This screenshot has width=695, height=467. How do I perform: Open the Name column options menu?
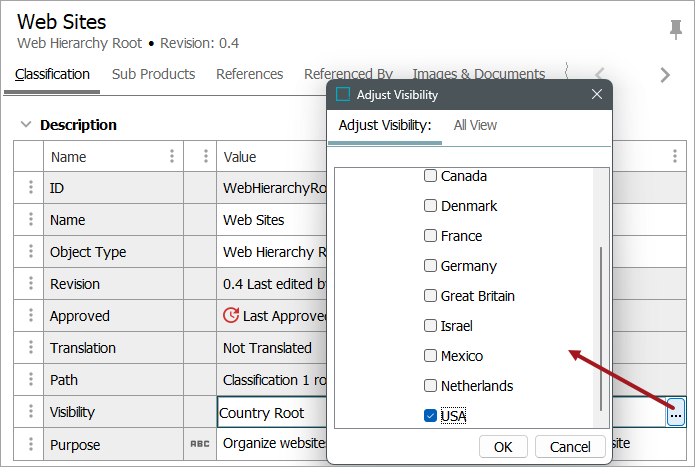pos(172,156)
